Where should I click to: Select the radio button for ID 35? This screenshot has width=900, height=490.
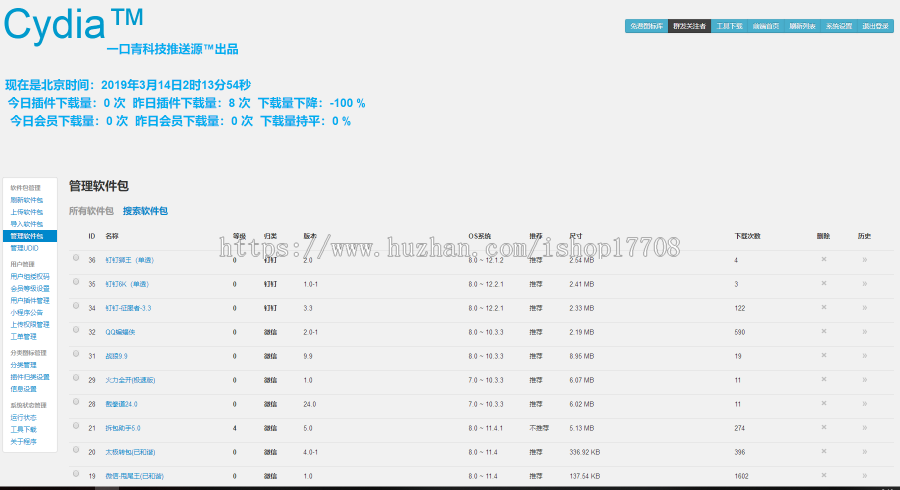coord(76,282)
